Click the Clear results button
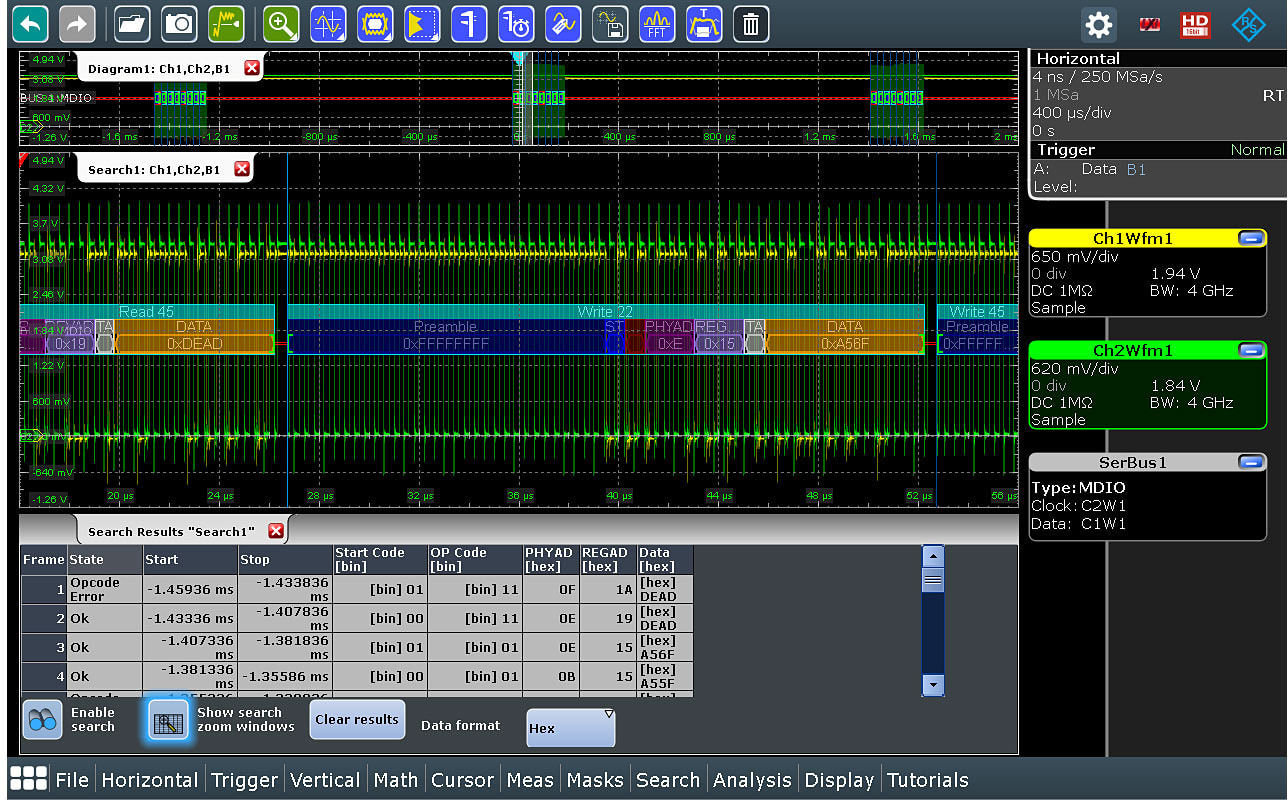This screenshot has height=800, width=1288. point(356,719)
